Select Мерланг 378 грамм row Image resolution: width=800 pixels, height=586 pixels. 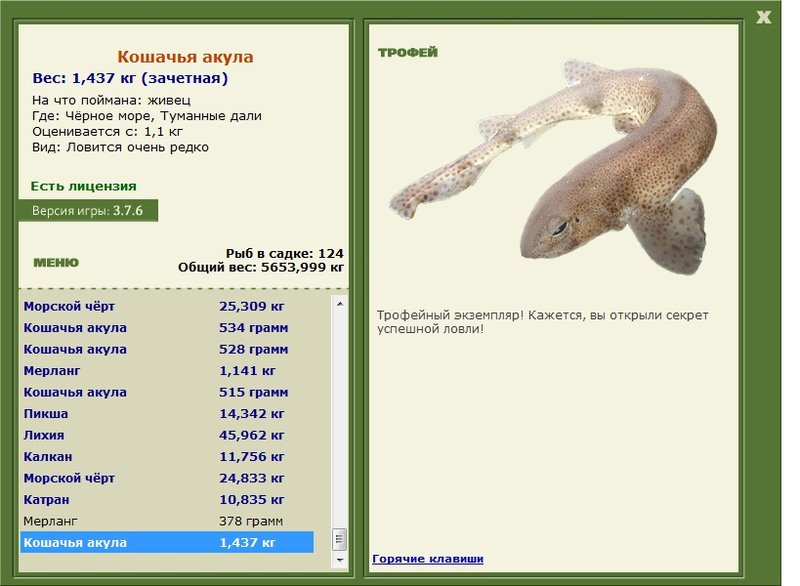point(167,521)
